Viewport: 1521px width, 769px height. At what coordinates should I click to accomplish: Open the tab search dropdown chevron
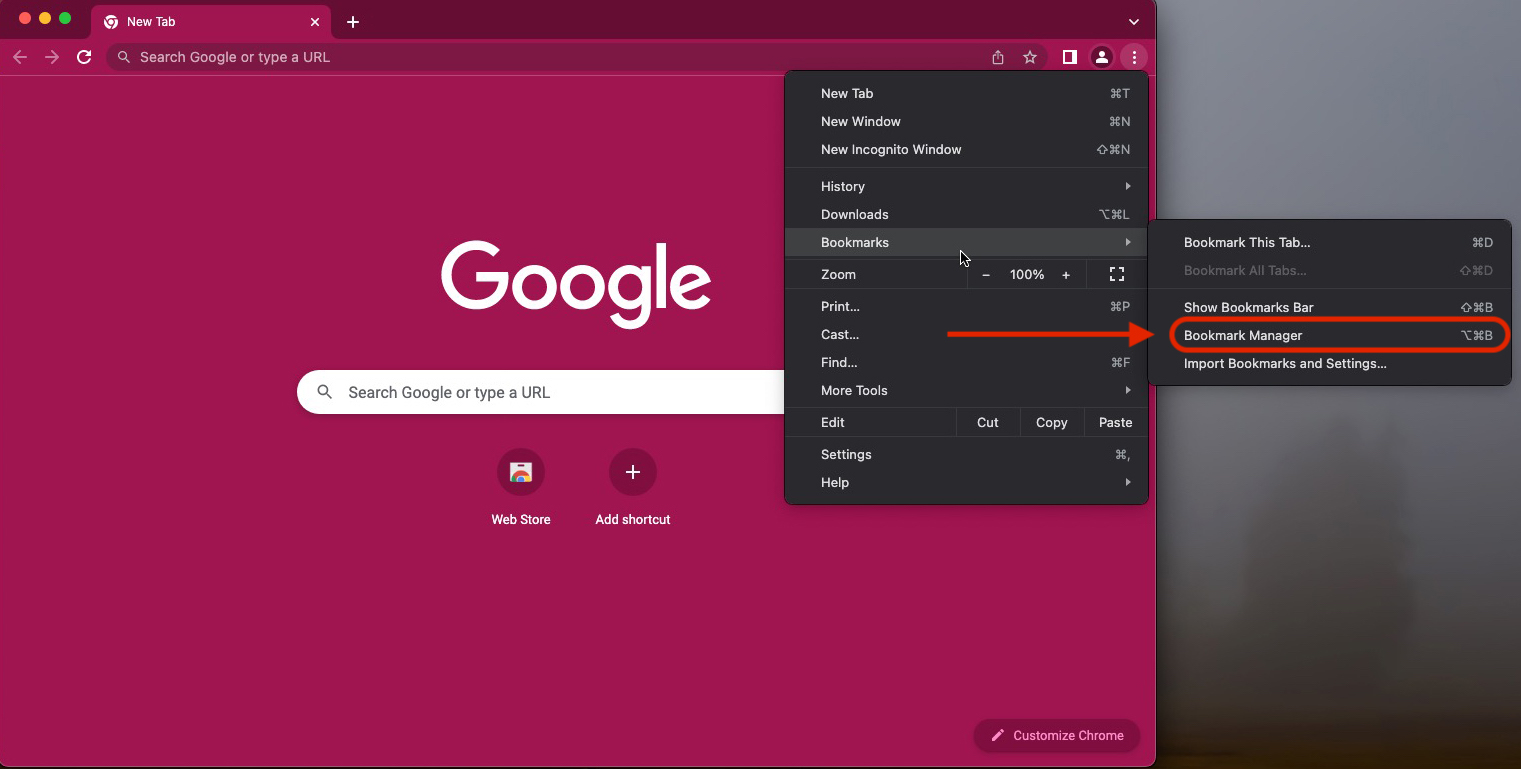click(1133, 22)
